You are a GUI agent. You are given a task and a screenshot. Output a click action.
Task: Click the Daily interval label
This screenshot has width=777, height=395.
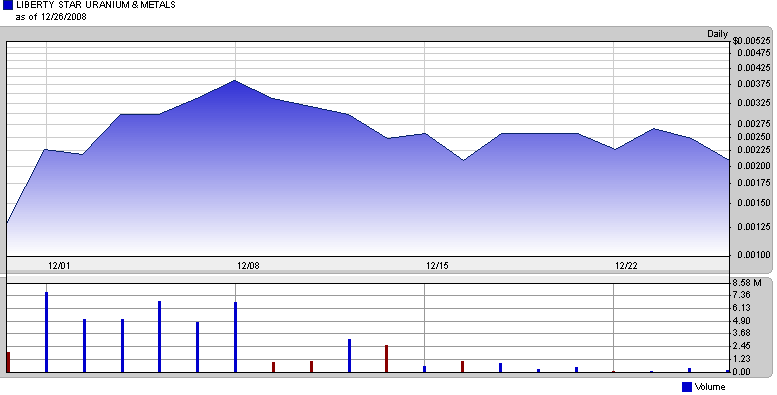point(717,34)
